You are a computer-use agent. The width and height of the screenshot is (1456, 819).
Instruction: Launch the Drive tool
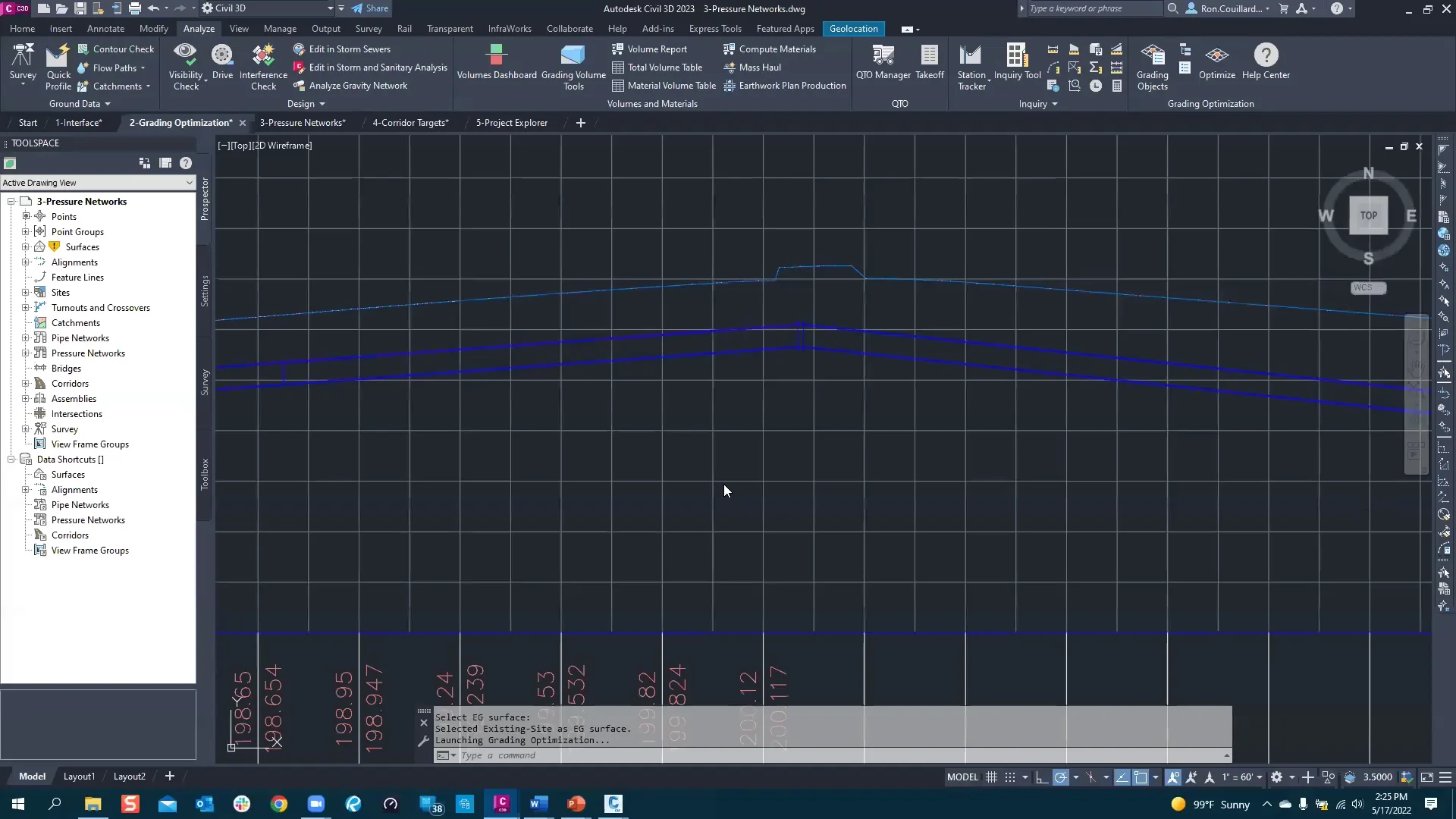coord(222,62)
